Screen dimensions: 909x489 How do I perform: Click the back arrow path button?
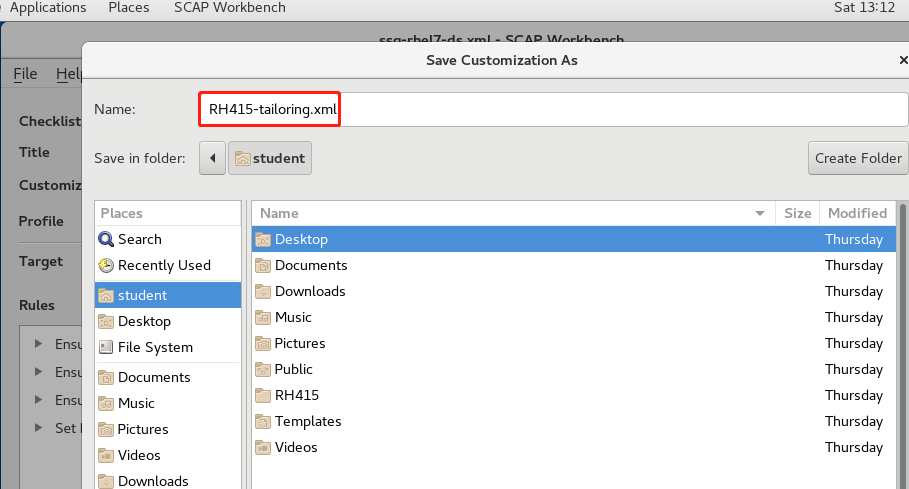point(212,158)
